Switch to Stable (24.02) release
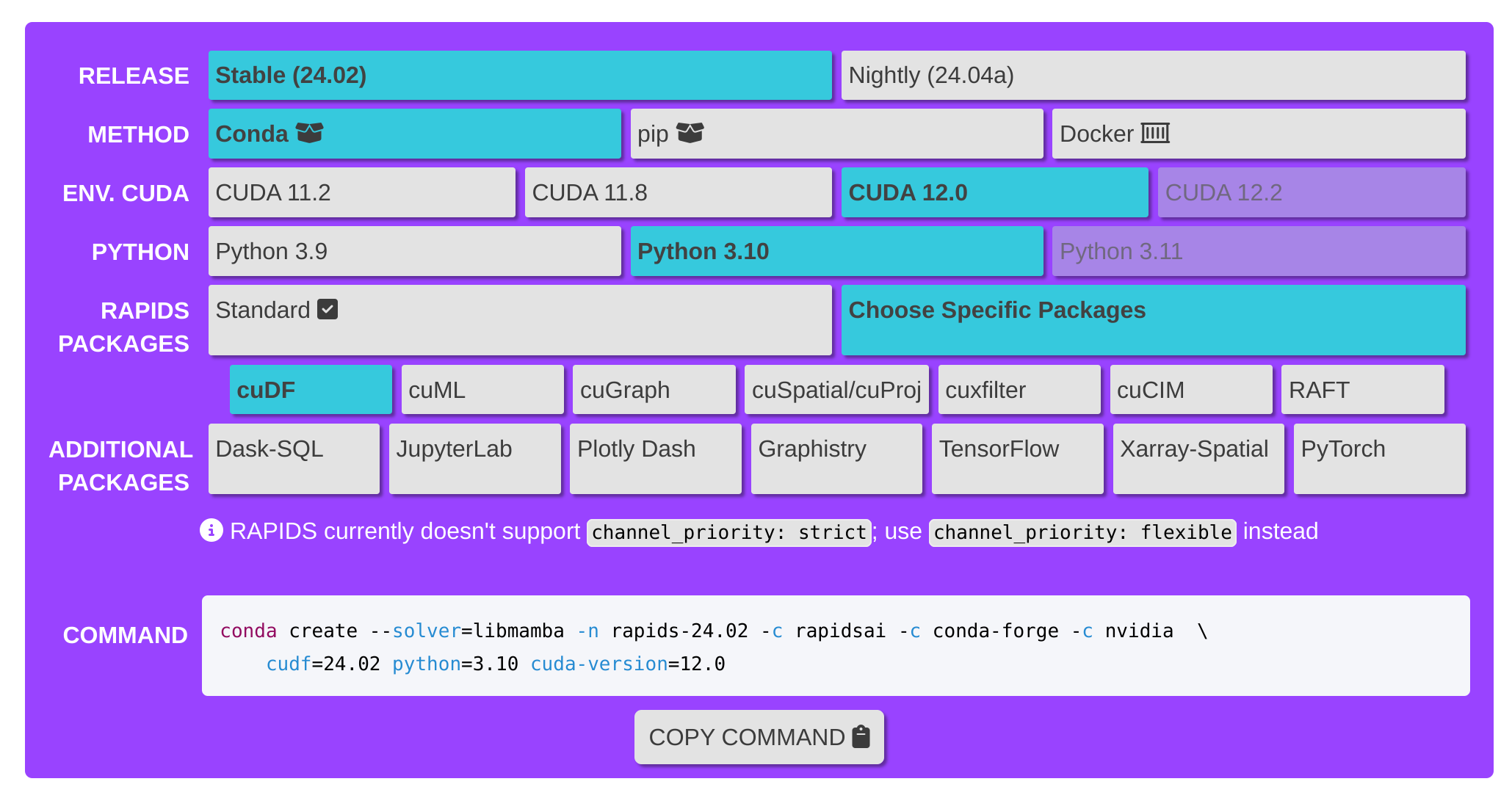Image resolution: width=1512 pixels, height=798 pixels. pos(519,76)
